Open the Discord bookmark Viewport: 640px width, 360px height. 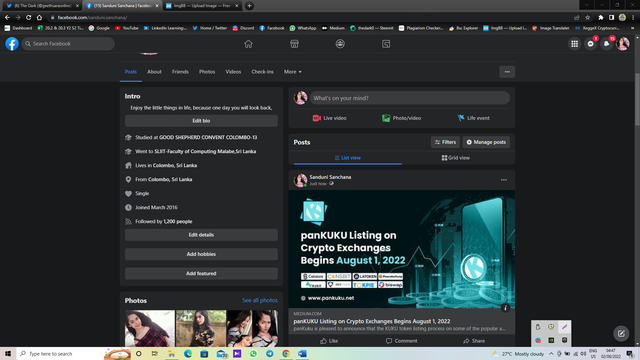pyautogui.click(x=243, y=28)
